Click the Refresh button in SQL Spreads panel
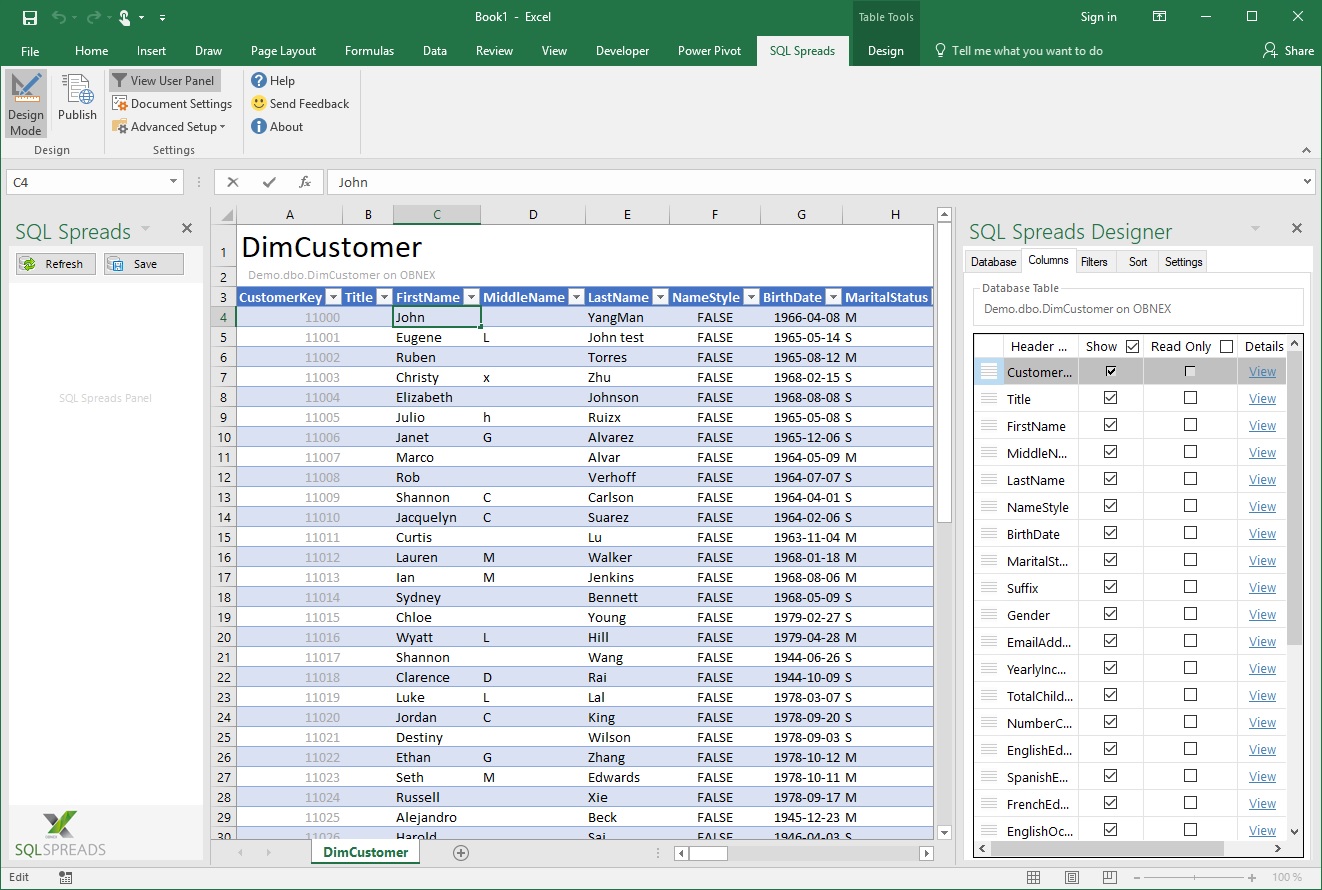1322x890 pixels. [x=56, y=264]
